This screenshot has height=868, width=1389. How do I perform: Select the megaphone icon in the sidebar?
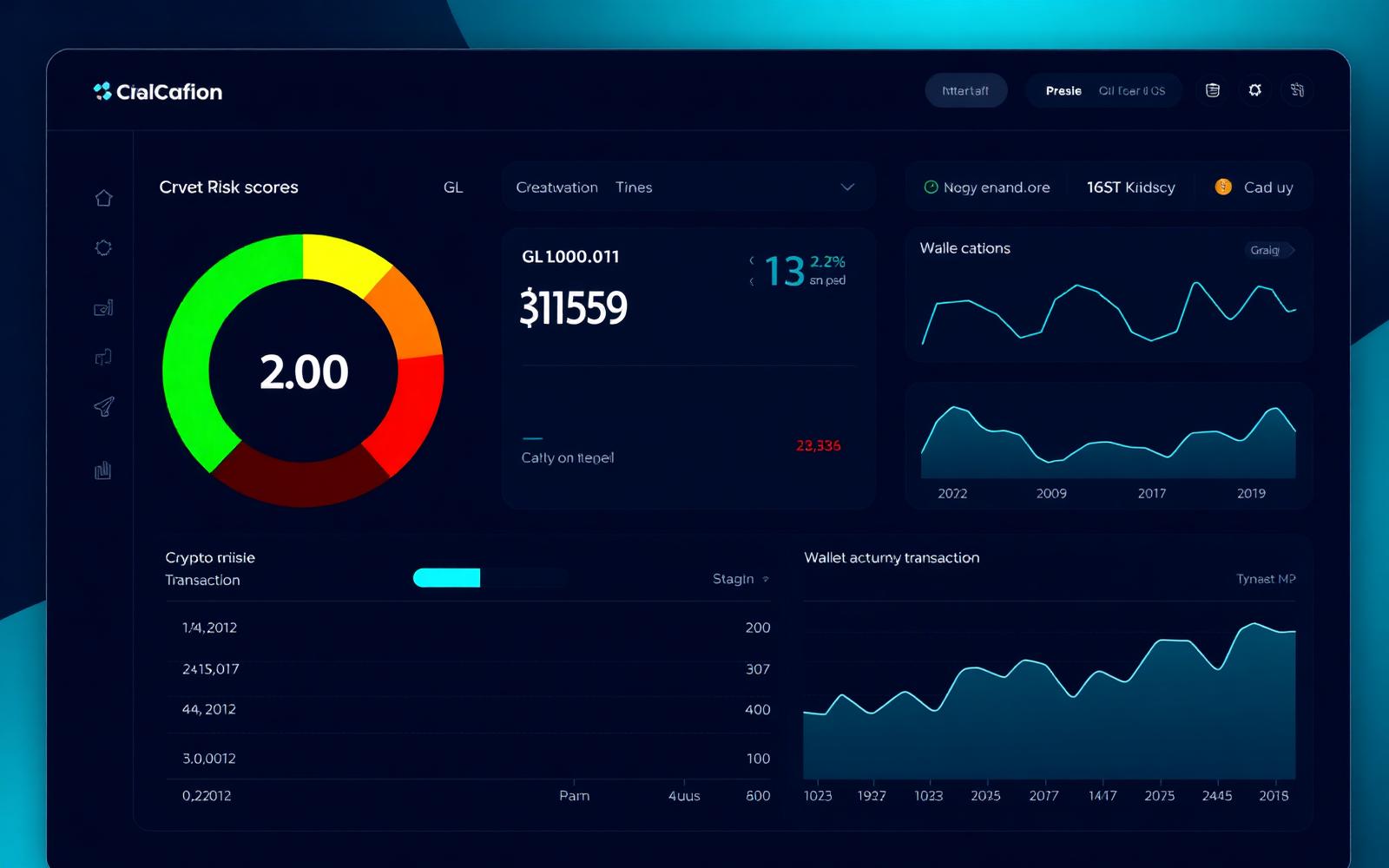103,357
